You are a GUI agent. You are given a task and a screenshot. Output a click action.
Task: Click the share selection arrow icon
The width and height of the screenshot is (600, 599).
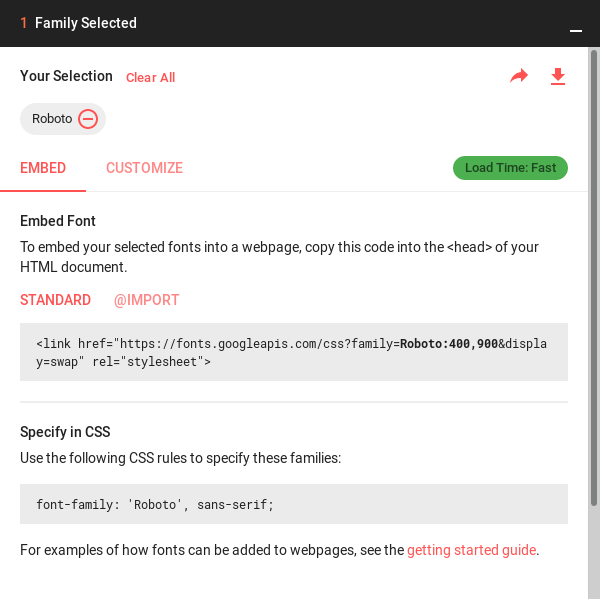519,76
